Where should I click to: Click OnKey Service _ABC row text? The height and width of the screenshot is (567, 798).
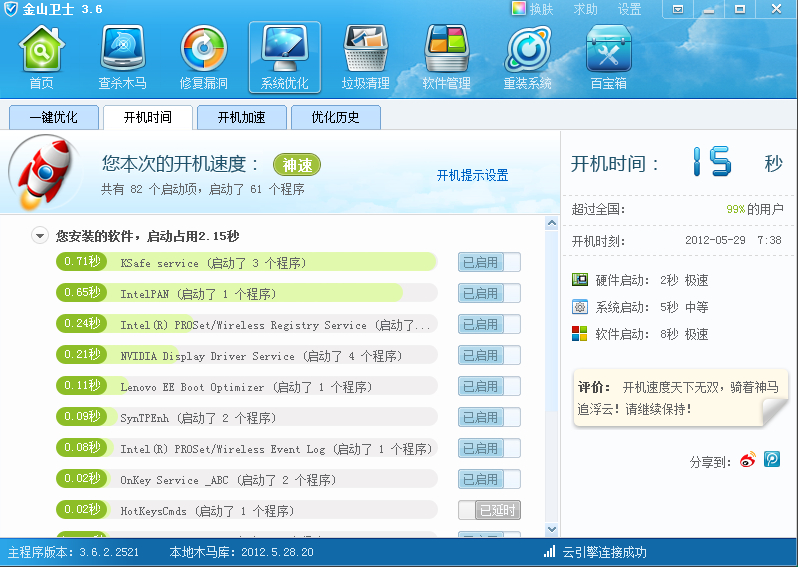point(228,480)
